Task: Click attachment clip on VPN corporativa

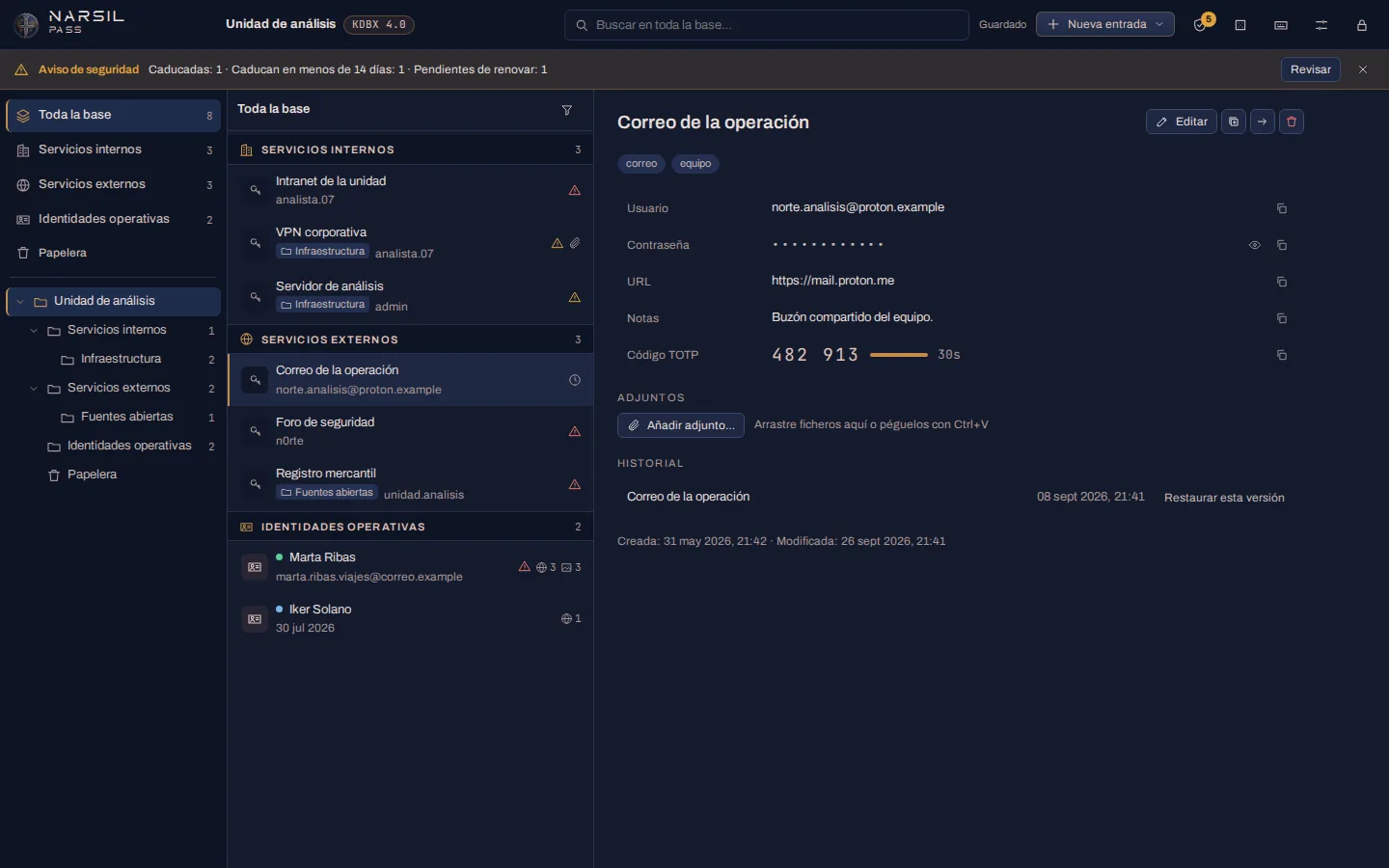Action: coord(575,243)
